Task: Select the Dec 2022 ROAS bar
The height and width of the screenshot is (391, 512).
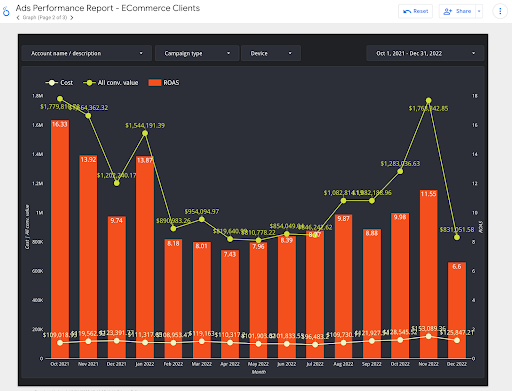Action: coord(457,310)
